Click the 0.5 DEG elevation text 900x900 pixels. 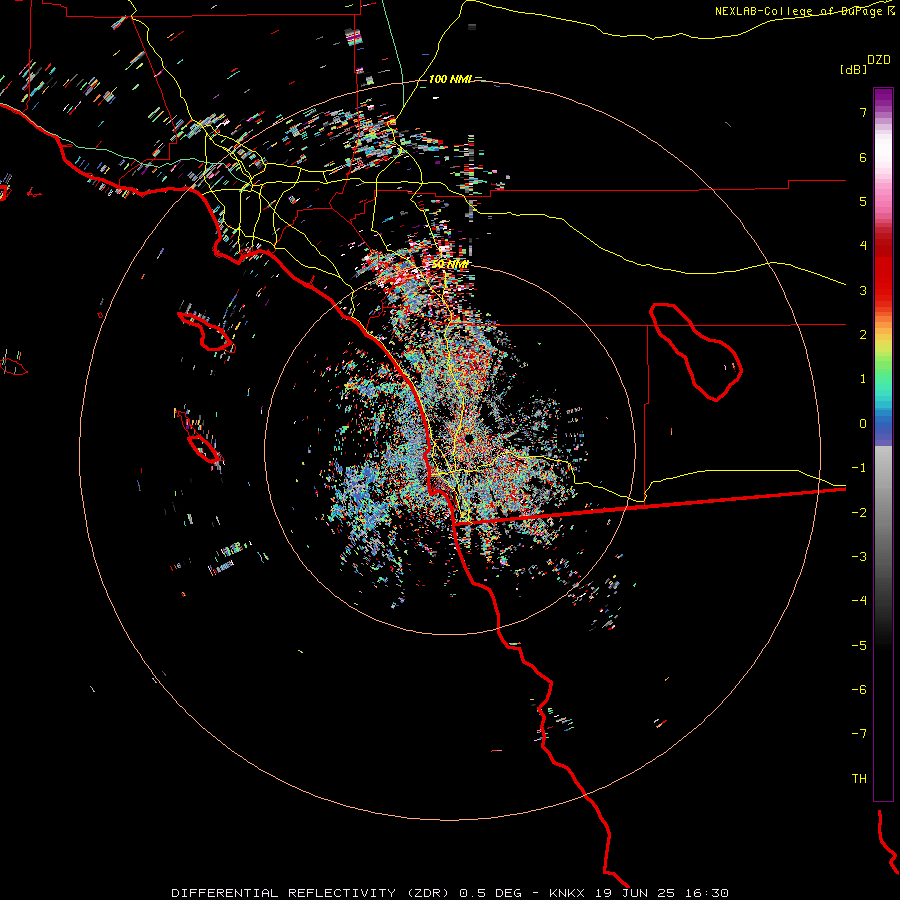click(x=491, y=893)
